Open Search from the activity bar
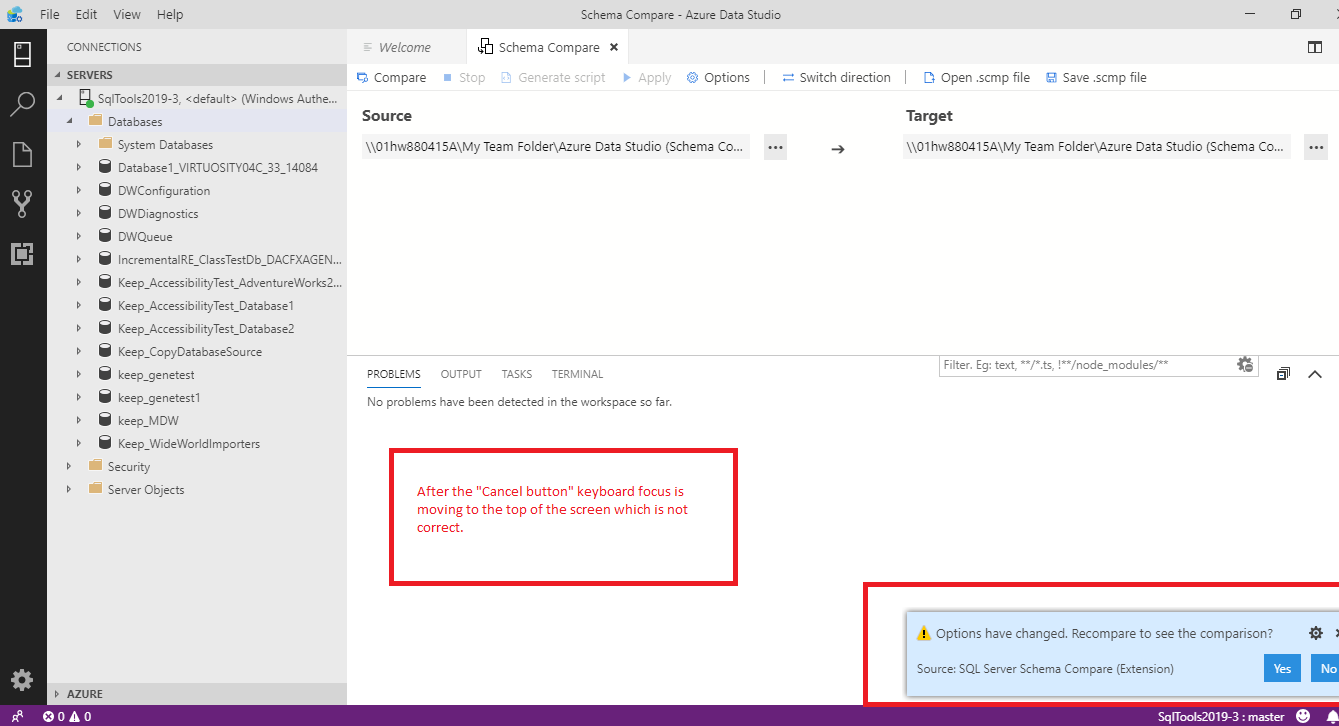Image resolution: width=1339 pixels, height=726 pixels. pyautogui.click(x=22, y=104)
